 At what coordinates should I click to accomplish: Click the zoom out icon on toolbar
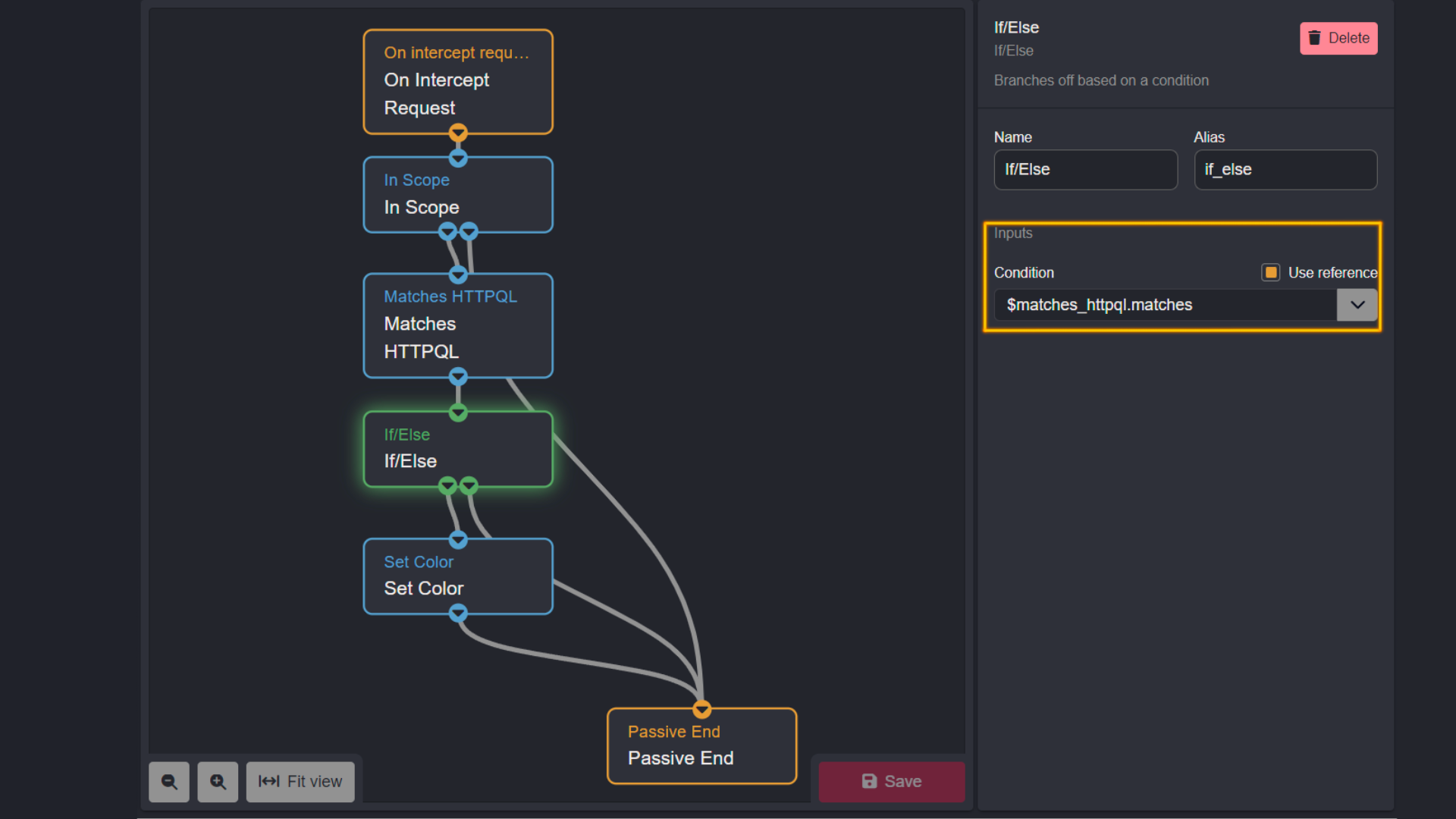169,781
